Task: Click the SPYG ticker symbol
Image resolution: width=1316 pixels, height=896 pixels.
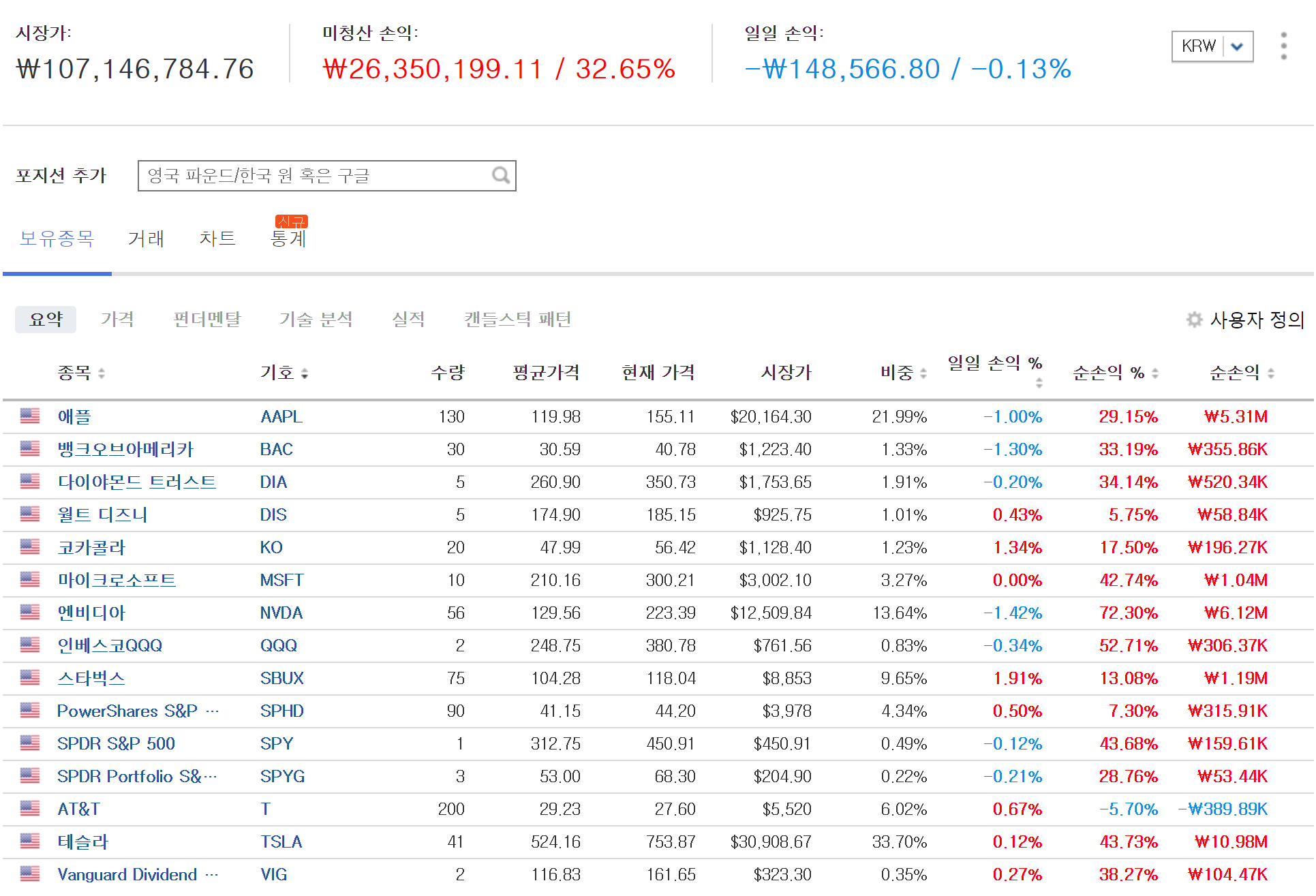Action: pyautogui.click(x=282, y=776)
